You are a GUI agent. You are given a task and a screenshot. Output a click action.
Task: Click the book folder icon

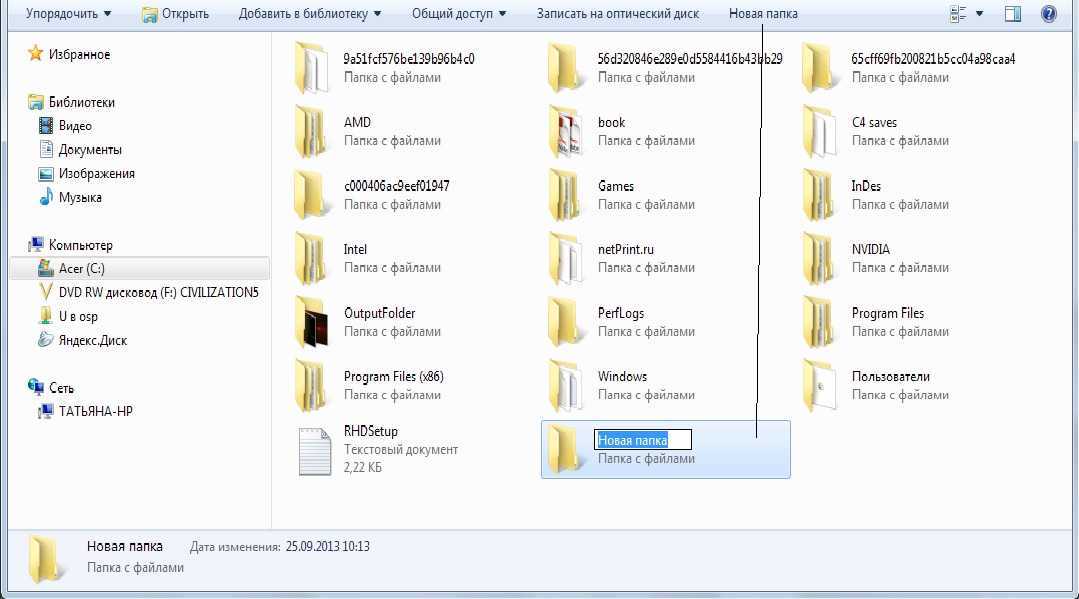pos(568,132)
